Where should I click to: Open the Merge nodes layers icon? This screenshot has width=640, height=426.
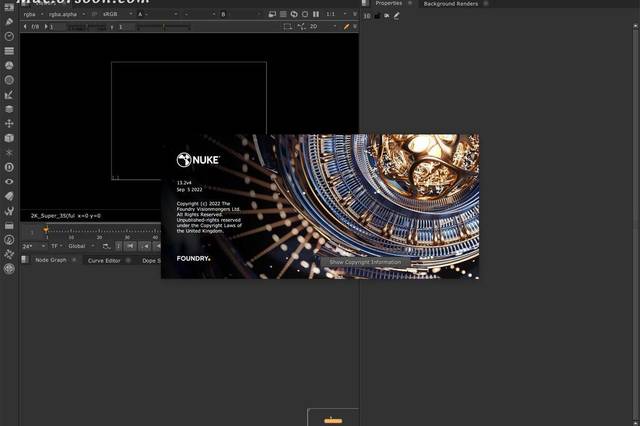(x=9, y=109)
